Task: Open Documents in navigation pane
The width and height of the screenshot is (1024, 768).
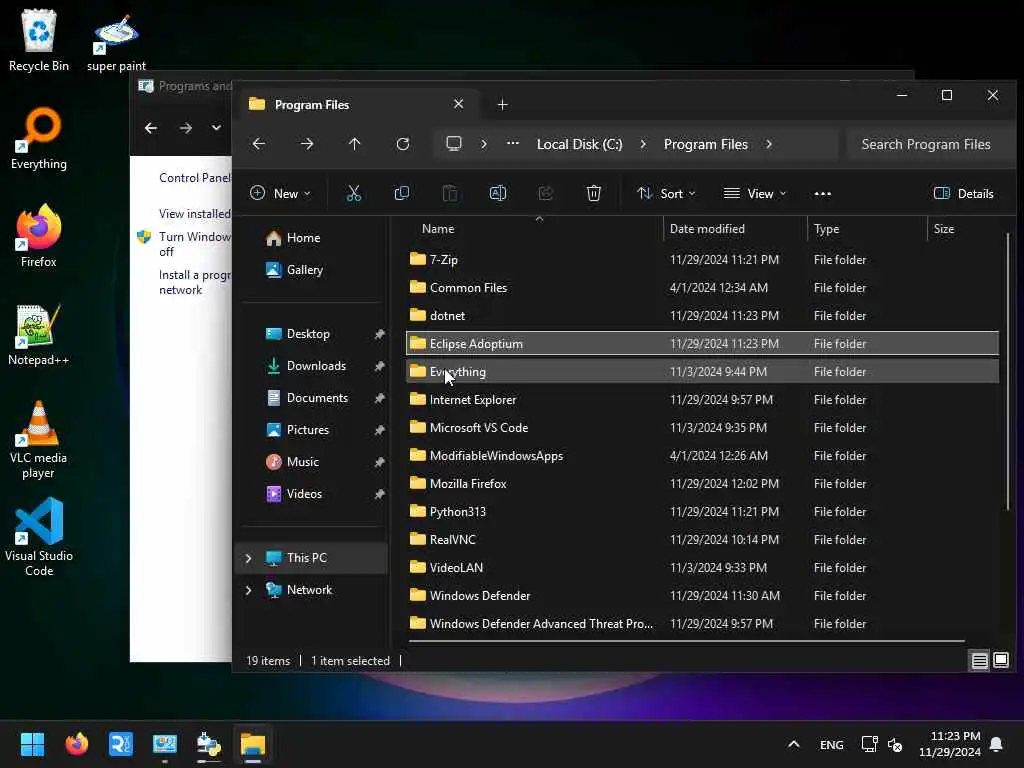Action: point(317,398)
